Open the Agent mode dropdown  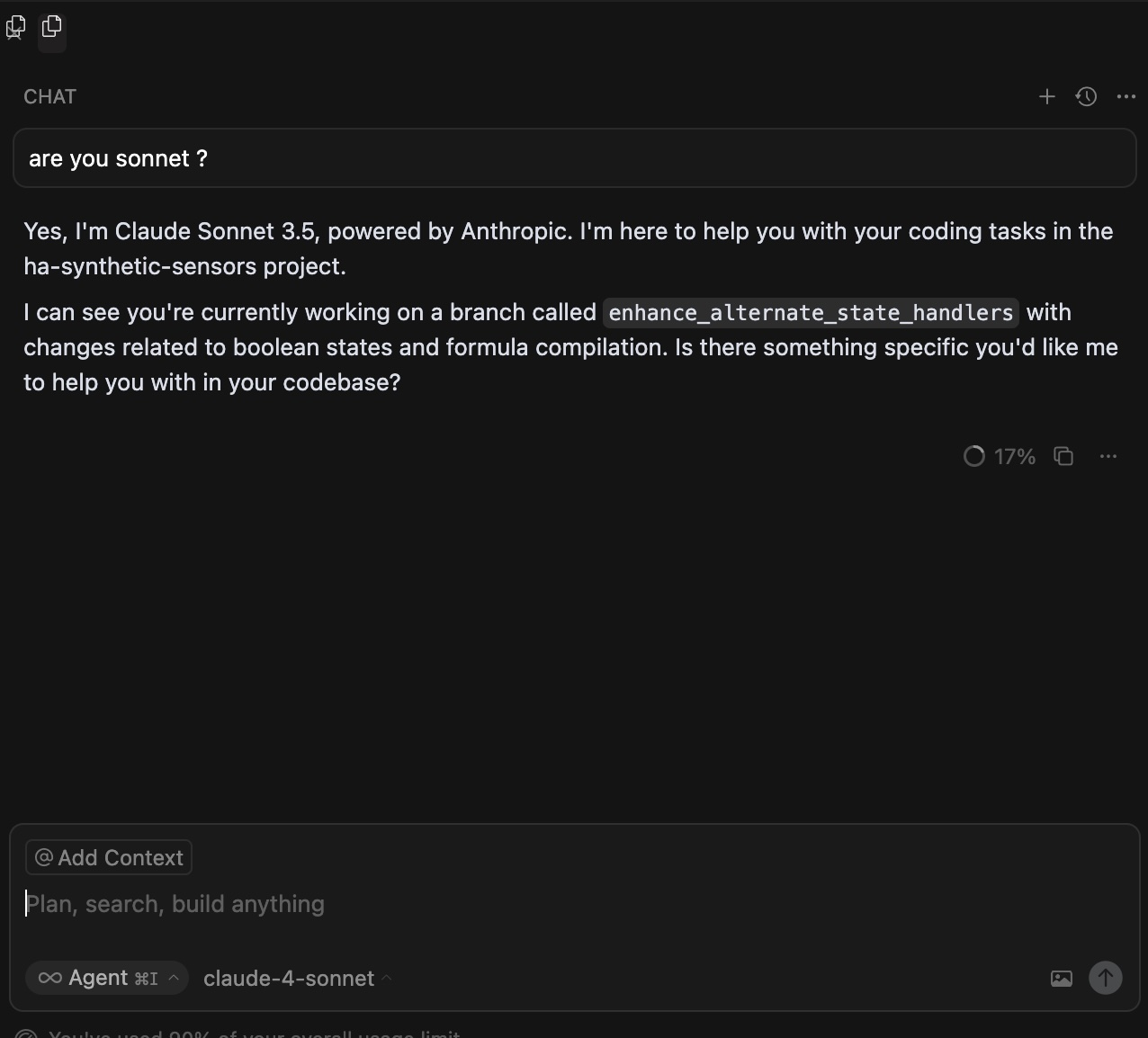[107, 978]
